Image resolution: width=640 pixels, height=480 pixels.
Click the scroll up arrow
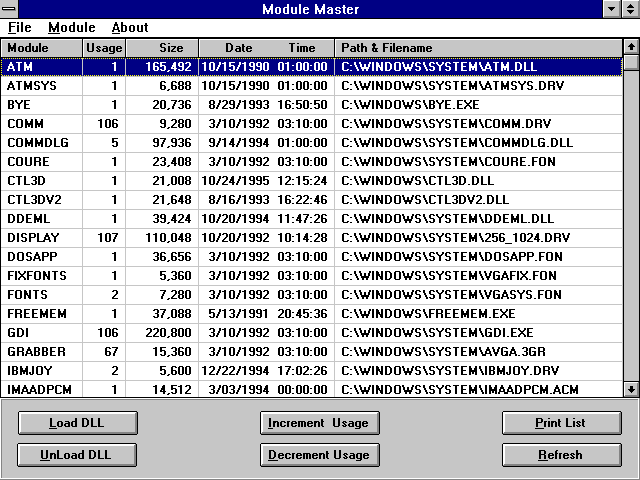coord(631,46)
